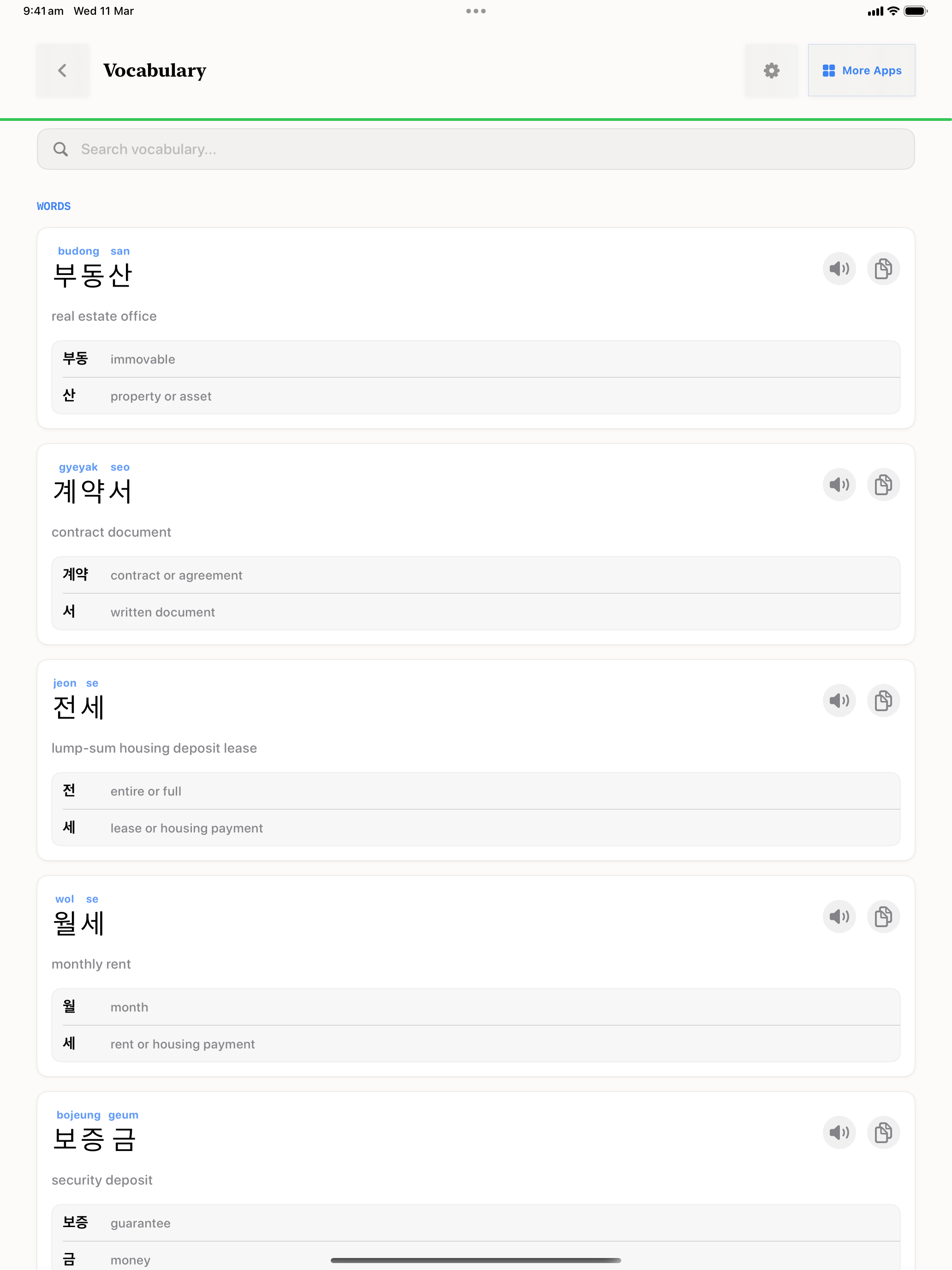Tap the 월 month component row
Screen dimensions: 952x1270
tap(475, 1007)
